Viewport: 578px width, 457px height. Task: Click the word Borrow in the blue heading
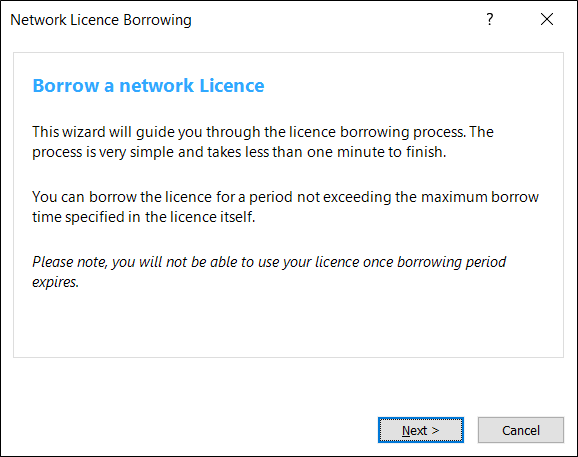pos(66,86)
